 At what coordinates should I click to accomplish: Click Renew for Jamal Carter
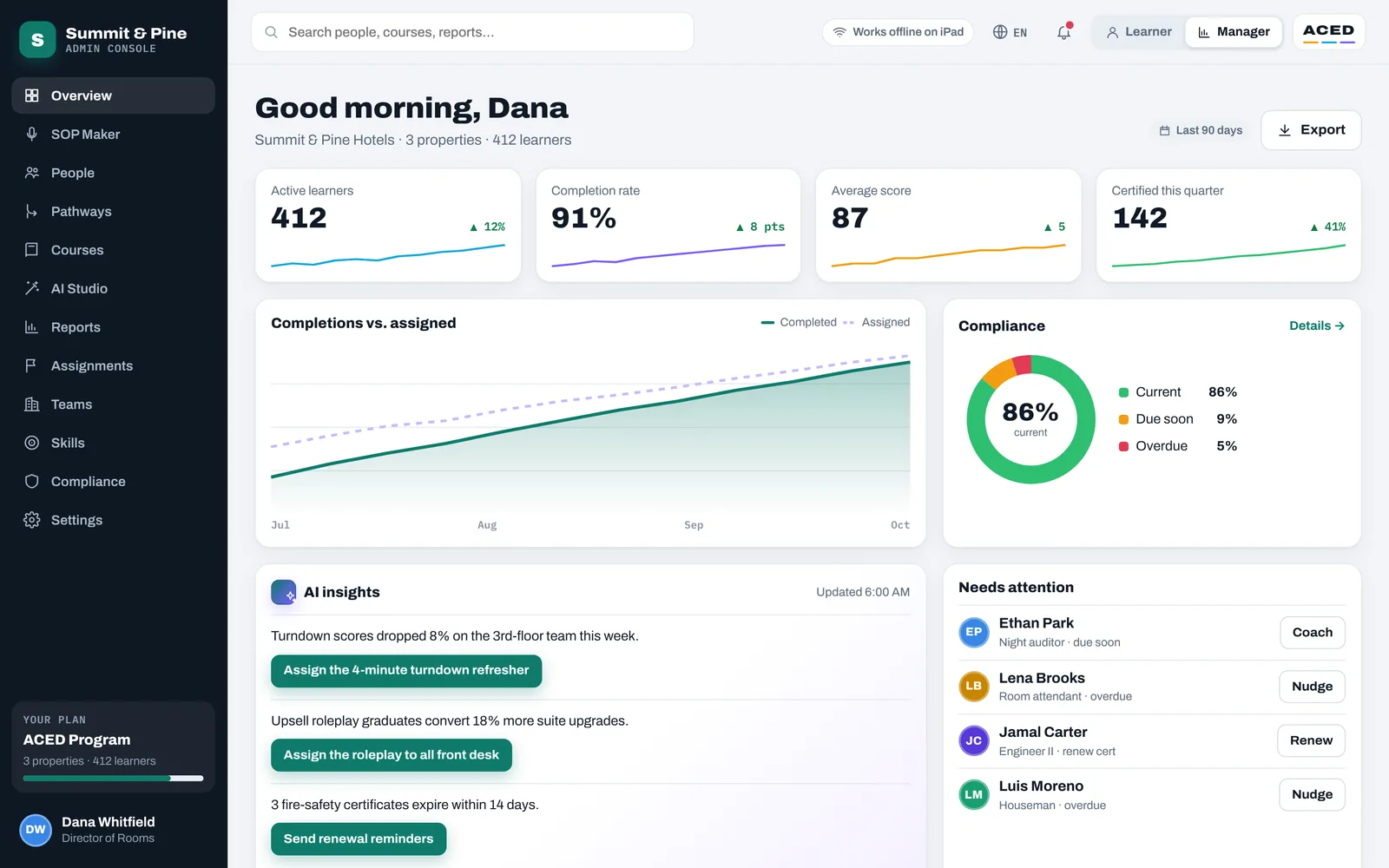click(x=1311, y=740)
